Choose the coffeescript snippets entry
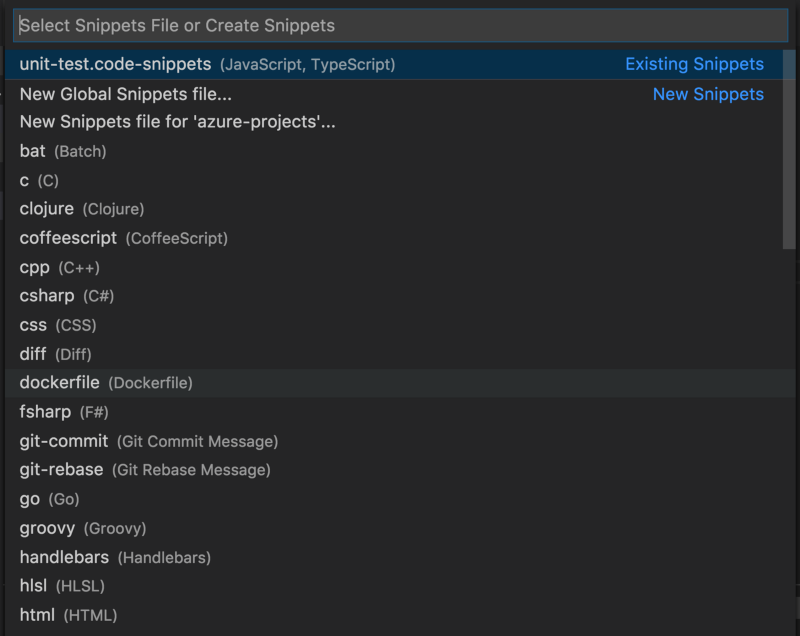The width and height of the screenshot is (800, 636). coord(123,239)
